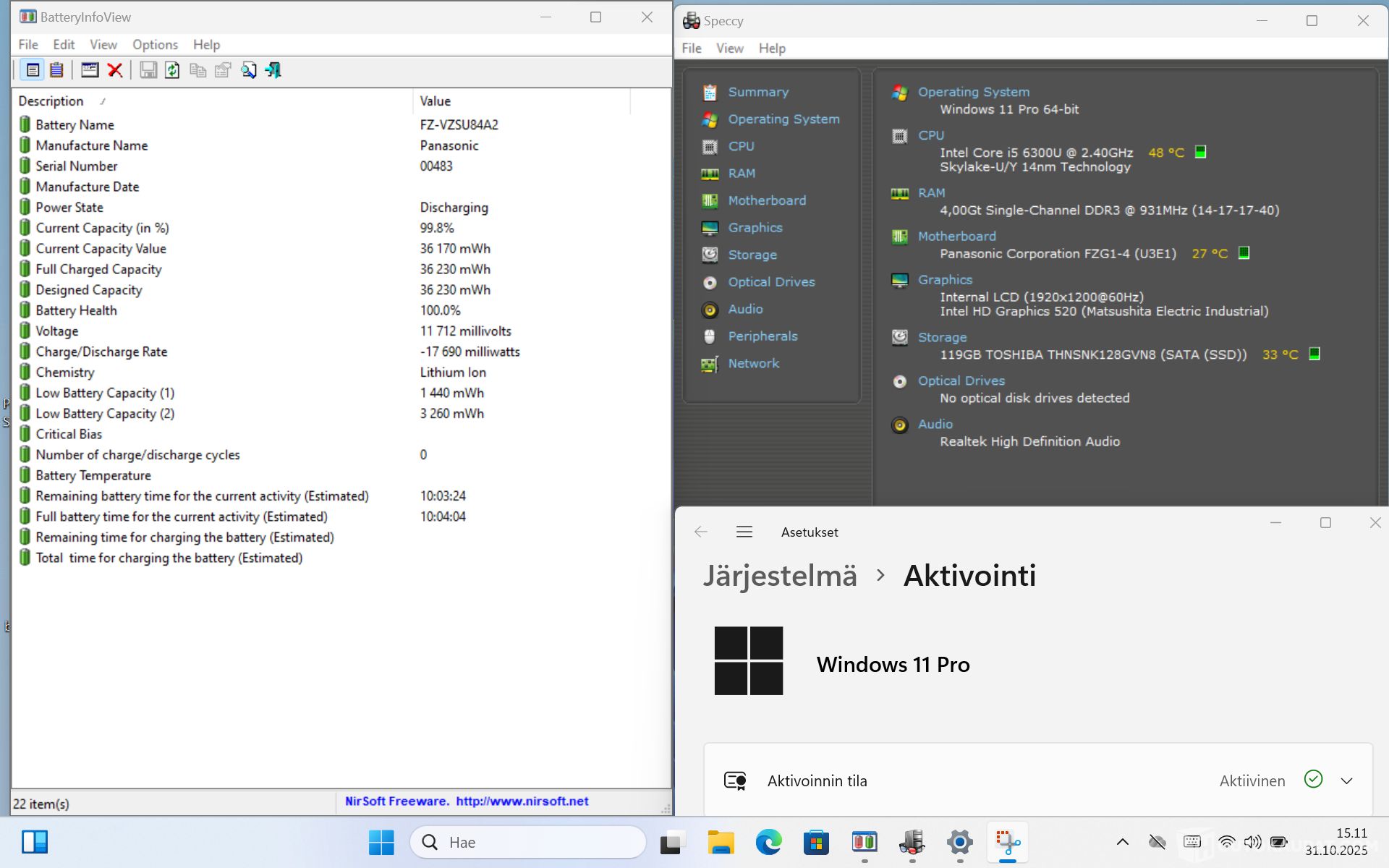Switch to battery log view icon
Screen dimensions: 1389x868
[56, 70]
